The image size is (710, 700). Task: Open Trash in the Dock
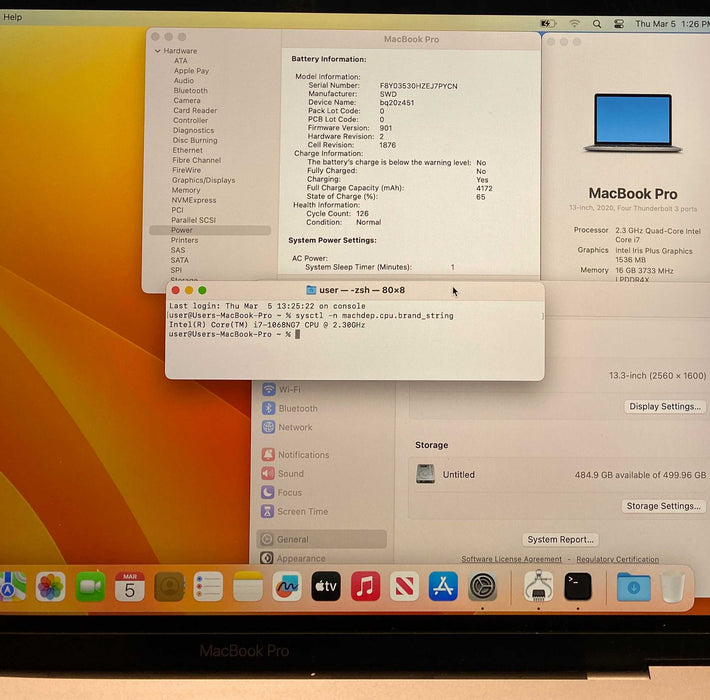(x=672, y=587)
